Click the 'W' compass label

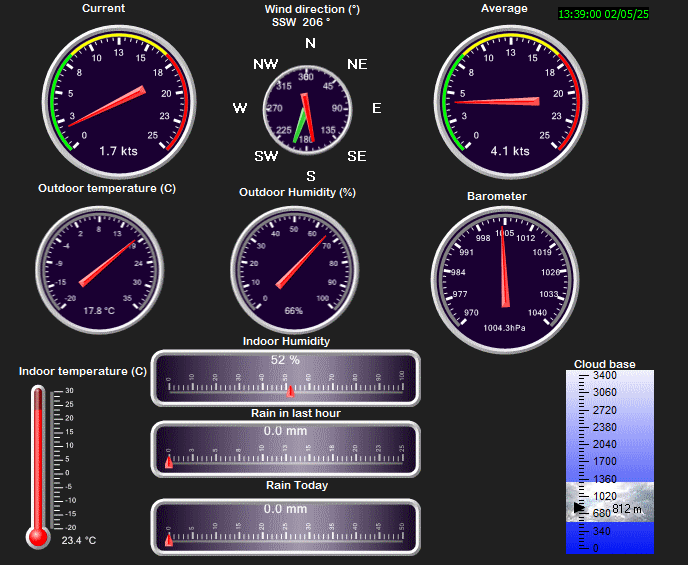tap(240, 108)
